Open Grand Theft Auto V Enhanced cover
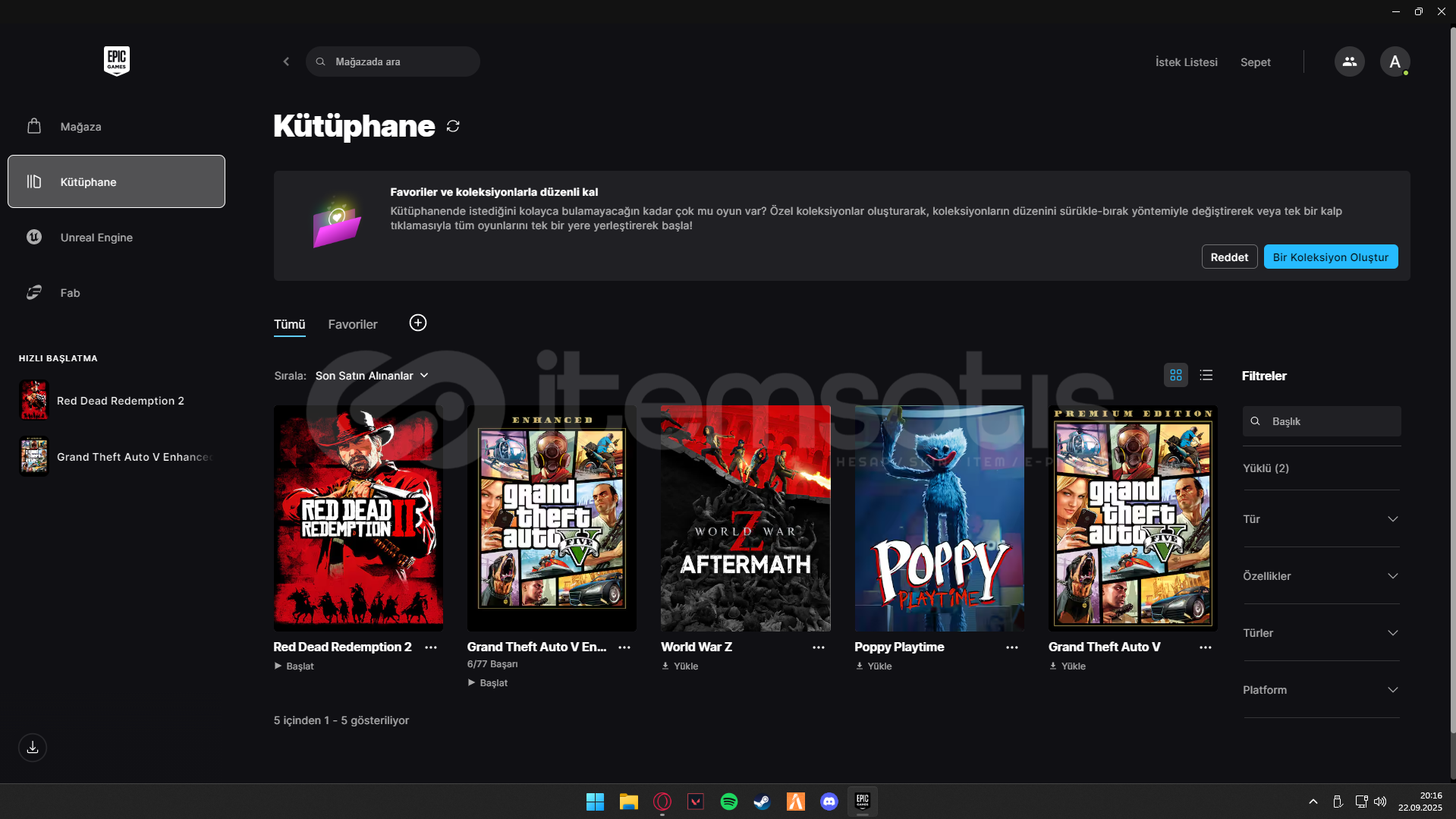The height and width of the screenshot is (819, 1456). coord(552,518)
